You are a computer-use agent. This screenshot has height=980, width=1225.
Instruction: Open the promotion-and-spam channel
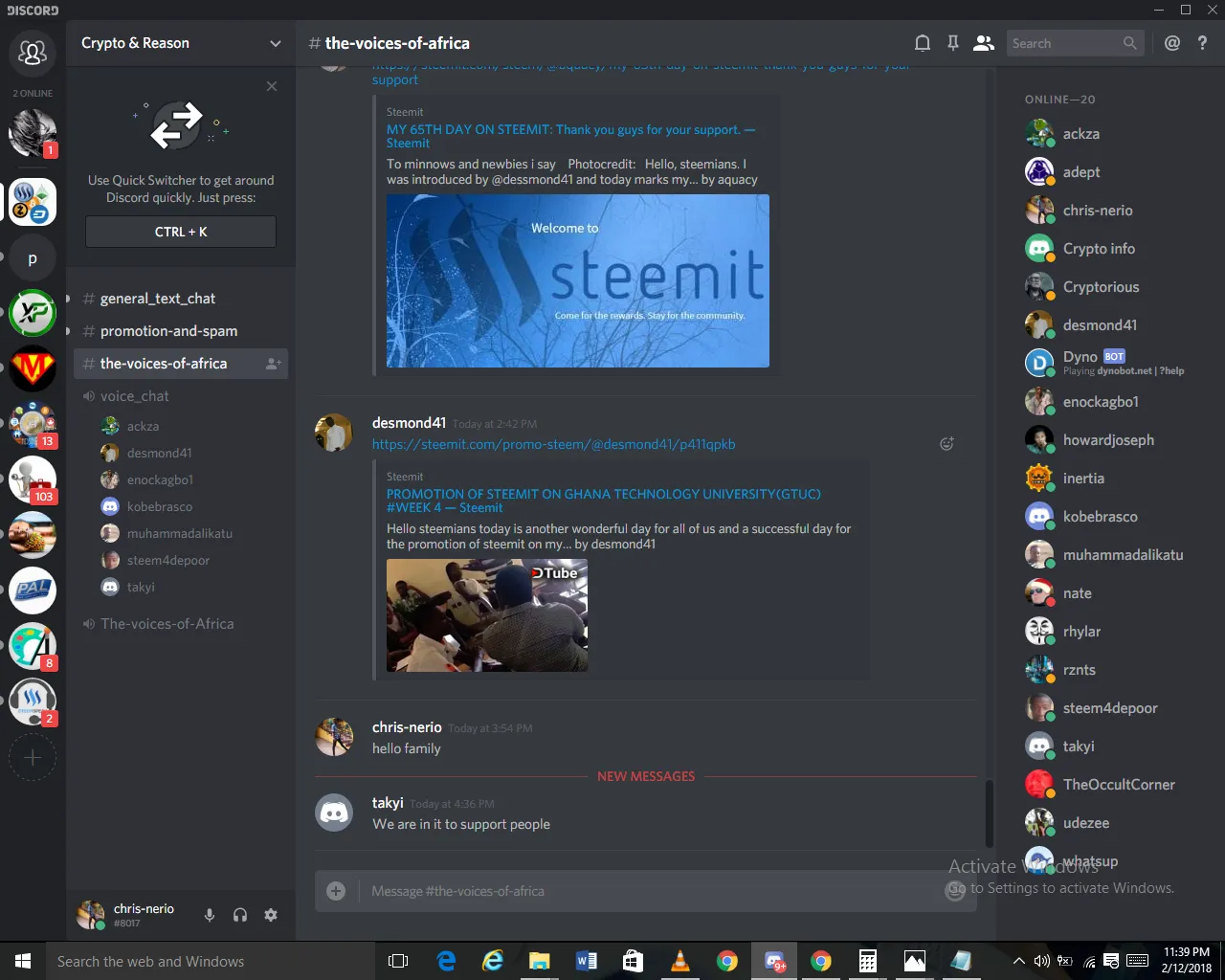click(181, 331)
